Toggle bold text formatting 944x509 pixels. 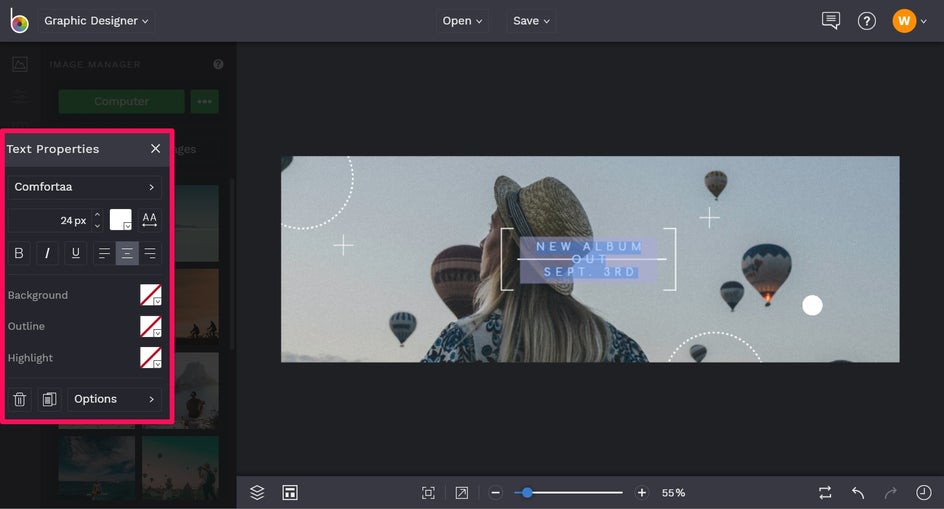click(19, 253)
